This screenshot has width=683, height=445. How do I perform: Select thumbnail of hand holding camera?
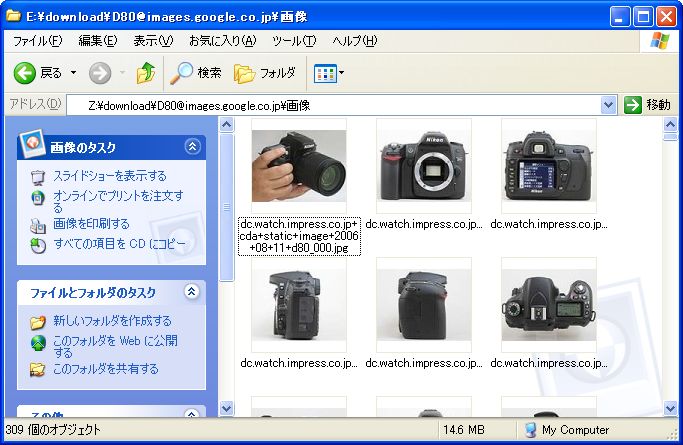(x=299, y=166)
